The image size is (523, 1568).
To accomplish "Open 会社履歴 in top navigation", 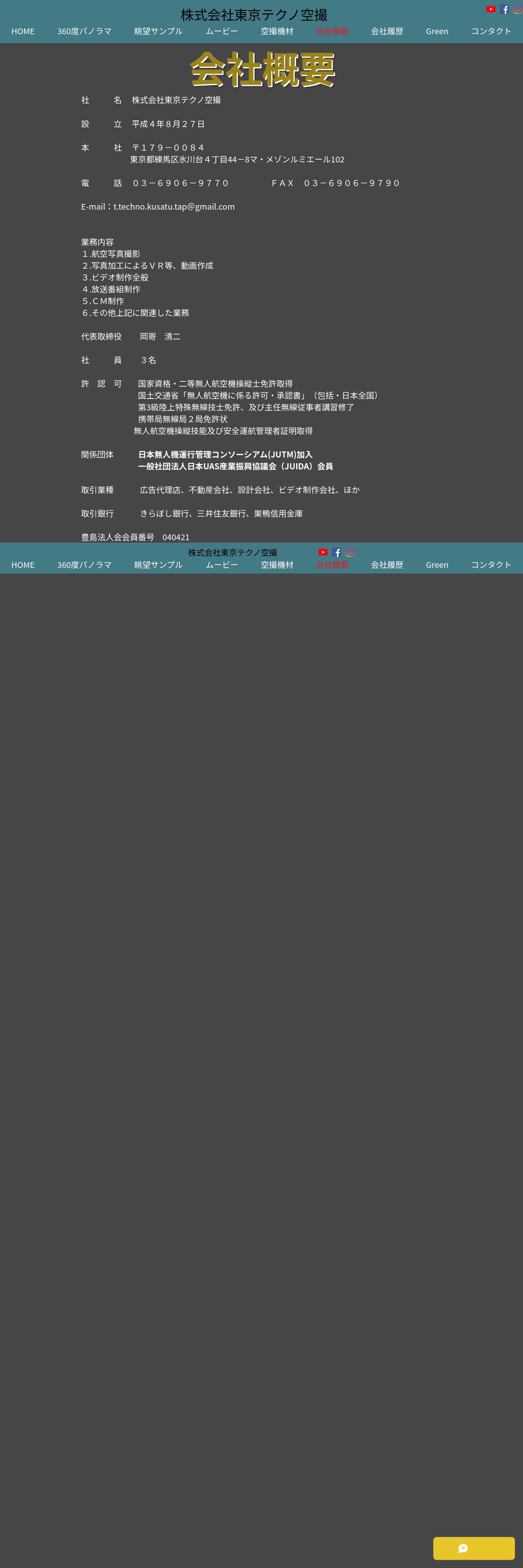I will (387, 31).
